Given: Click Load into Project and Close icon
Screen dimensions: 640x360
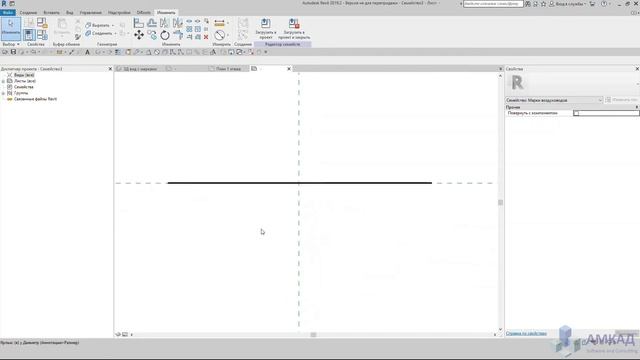Looking at the screenshot, I should 294,29.
